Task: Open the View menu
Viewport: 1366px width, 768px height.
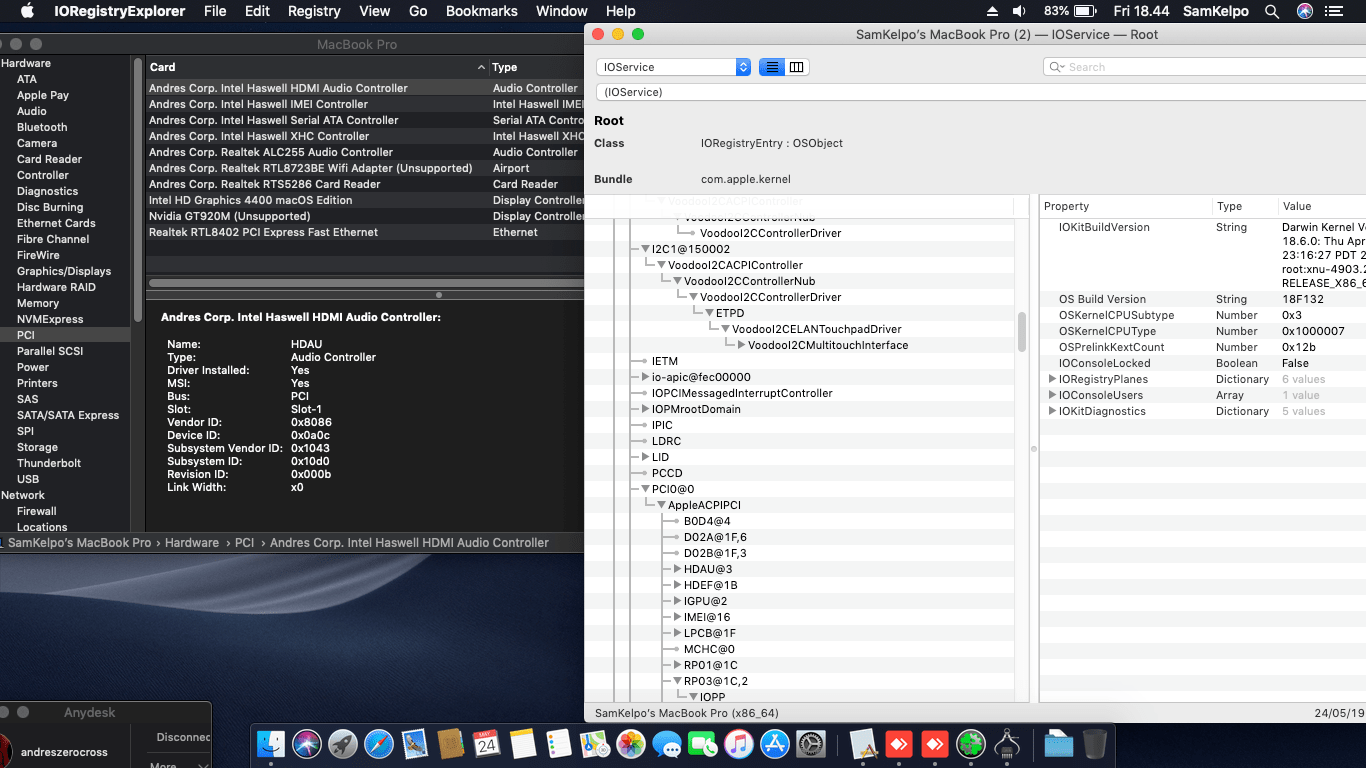Action: point(375,11)
